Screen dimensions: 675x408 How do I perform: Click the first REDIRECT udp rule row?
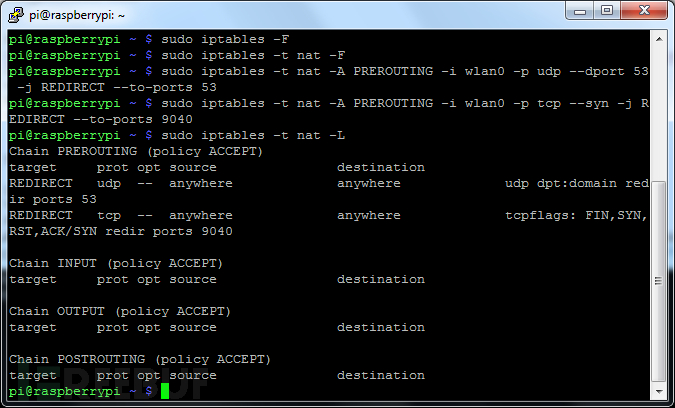coord(200,183)
